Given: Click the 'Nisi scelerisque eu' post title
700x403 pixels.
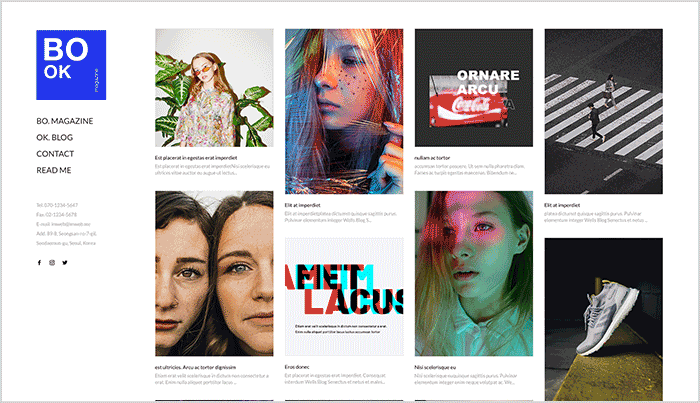Looking at the screenshot, I should coord(435,368).
